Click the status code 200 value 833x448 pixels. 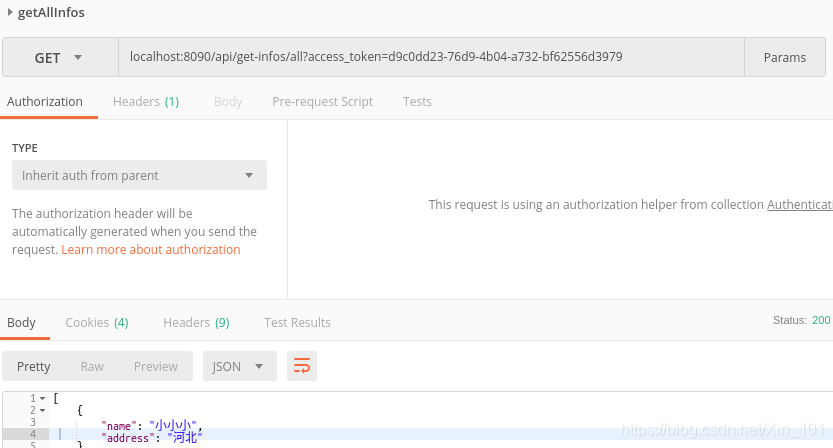pos(821,320)
